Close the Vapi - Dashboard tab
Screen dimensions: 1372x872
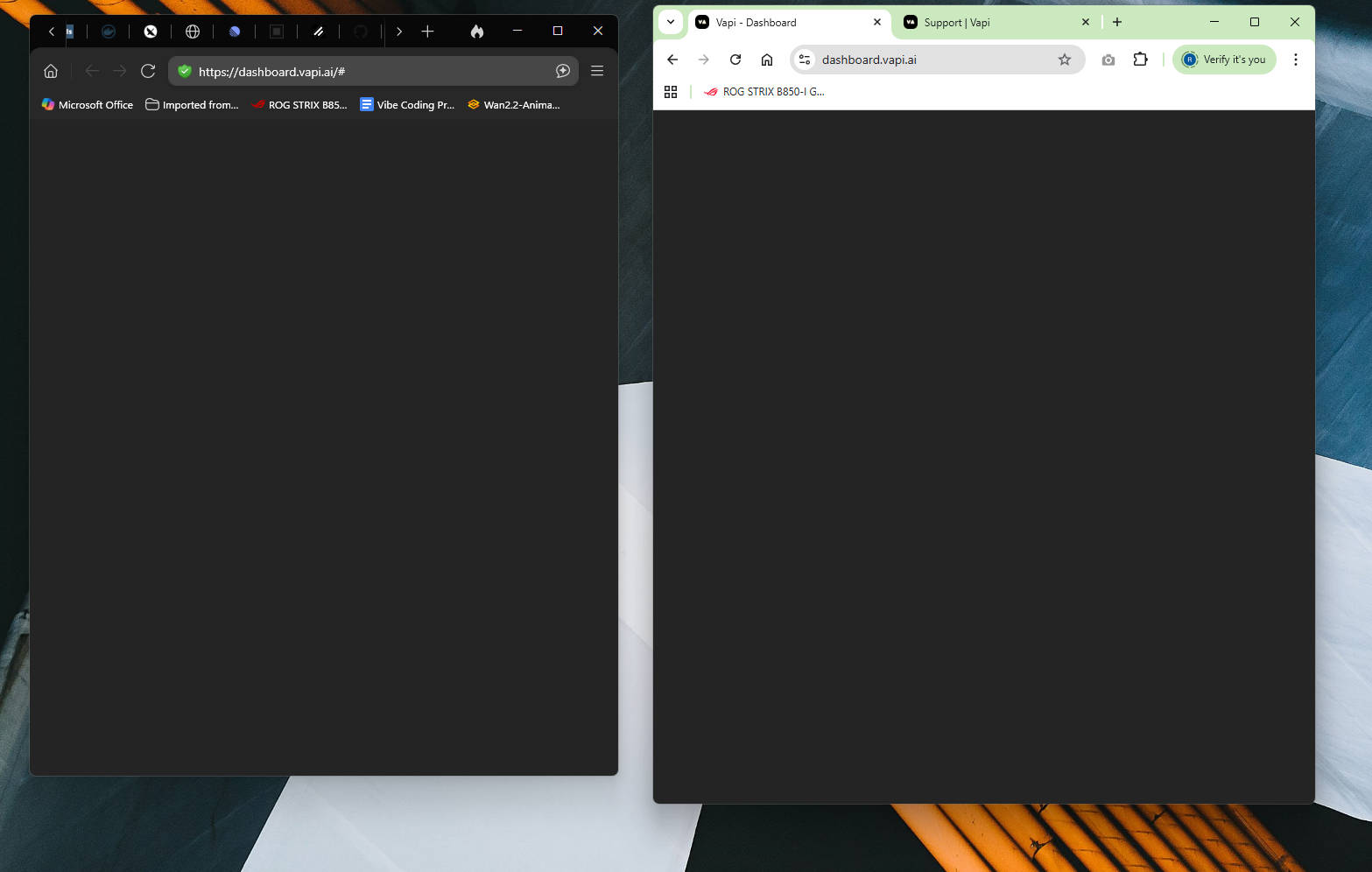click(877, 23)
